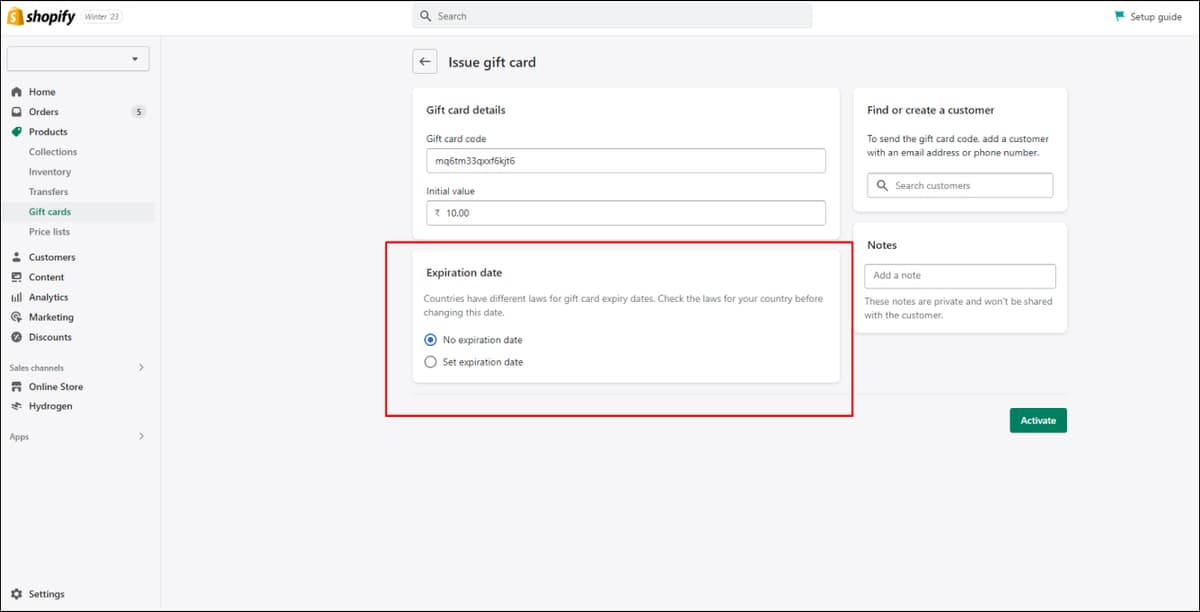The image size is (1200, 612).
Task: Open Customers in the sidebar
Action: [53, 257]
